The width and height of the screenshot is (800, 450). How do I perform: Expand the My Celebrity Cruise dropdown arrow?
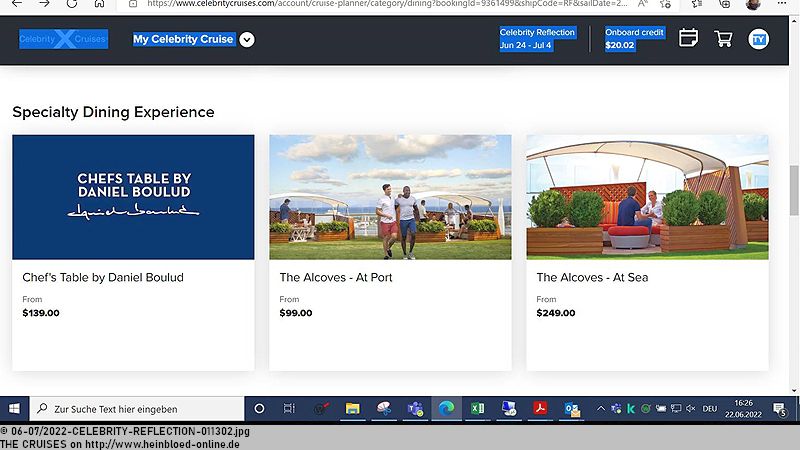(247, 39)
